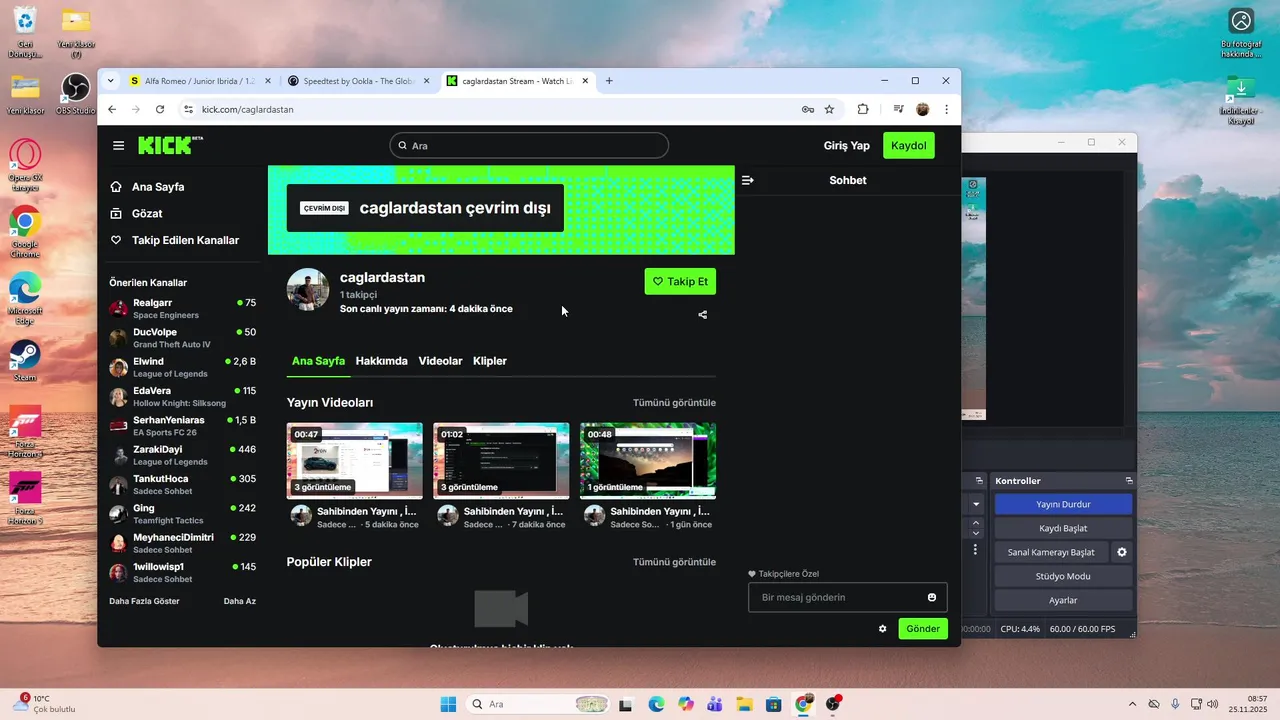Open Chrome profile avatar
Screen dimensions: 1280x720
point(923,109)
